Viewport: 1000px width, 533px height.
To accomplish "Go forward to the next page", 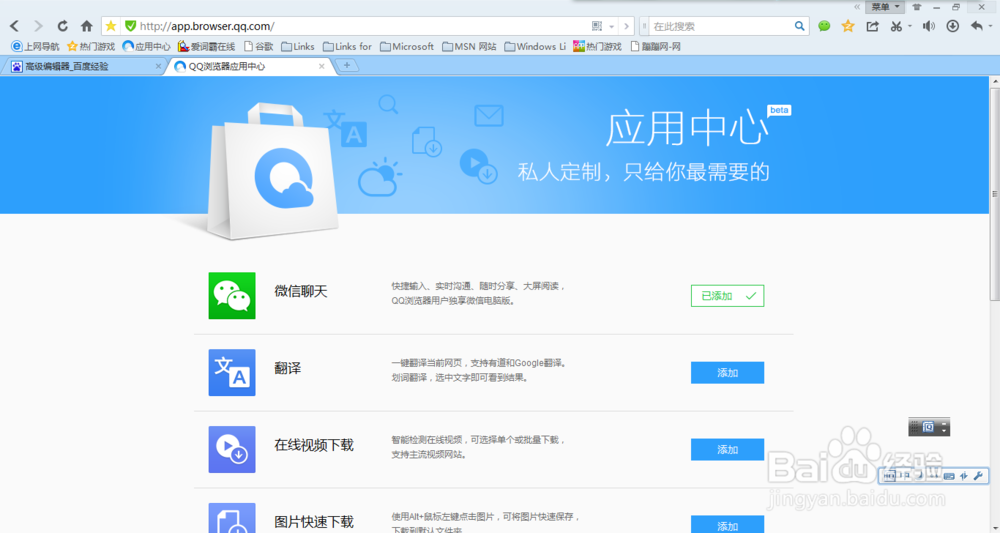I will coord(38,26).
